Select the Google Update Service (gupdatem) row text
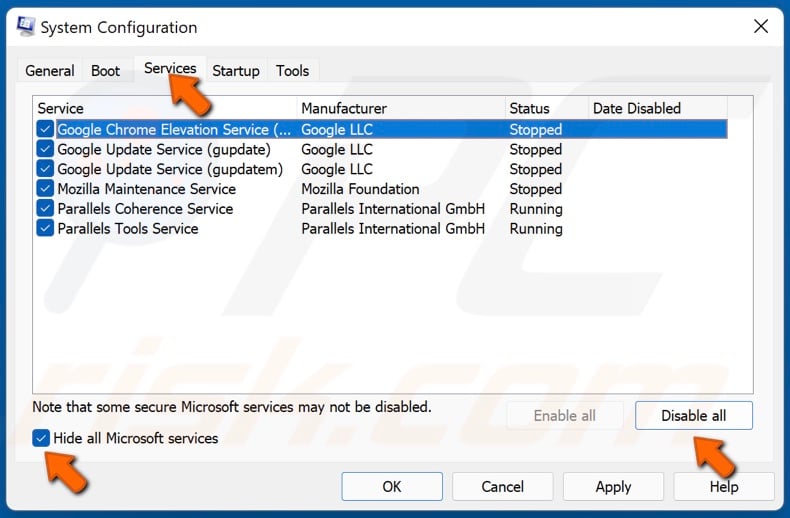 [x=170, y=169]
